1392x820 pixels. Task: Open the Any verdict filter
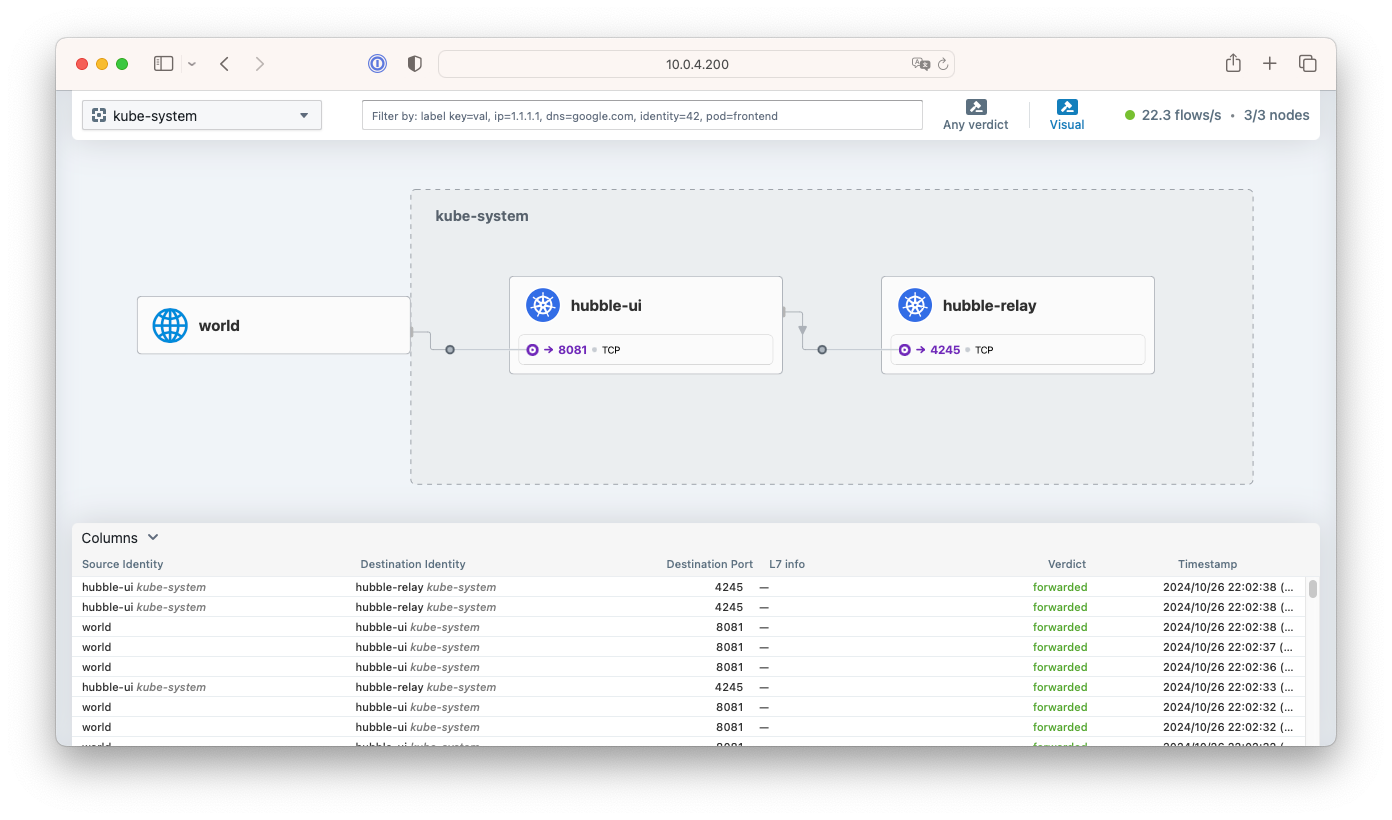point(976,115)
